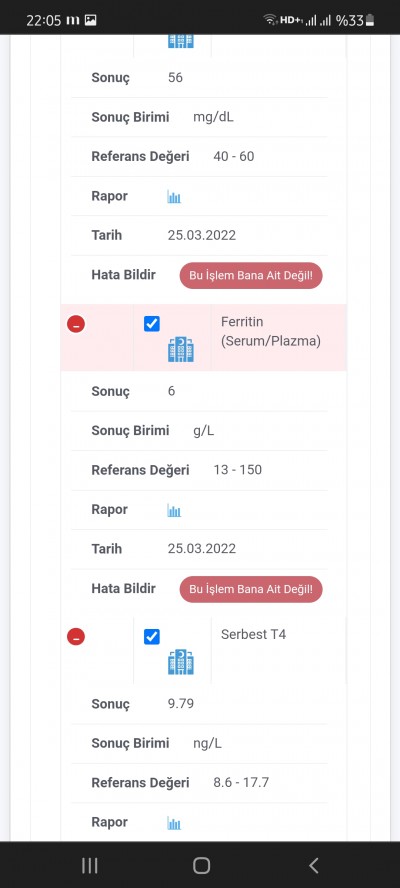
Task: Collapse the Ferritin row with red minus
Action: click(x=76, y=324)
